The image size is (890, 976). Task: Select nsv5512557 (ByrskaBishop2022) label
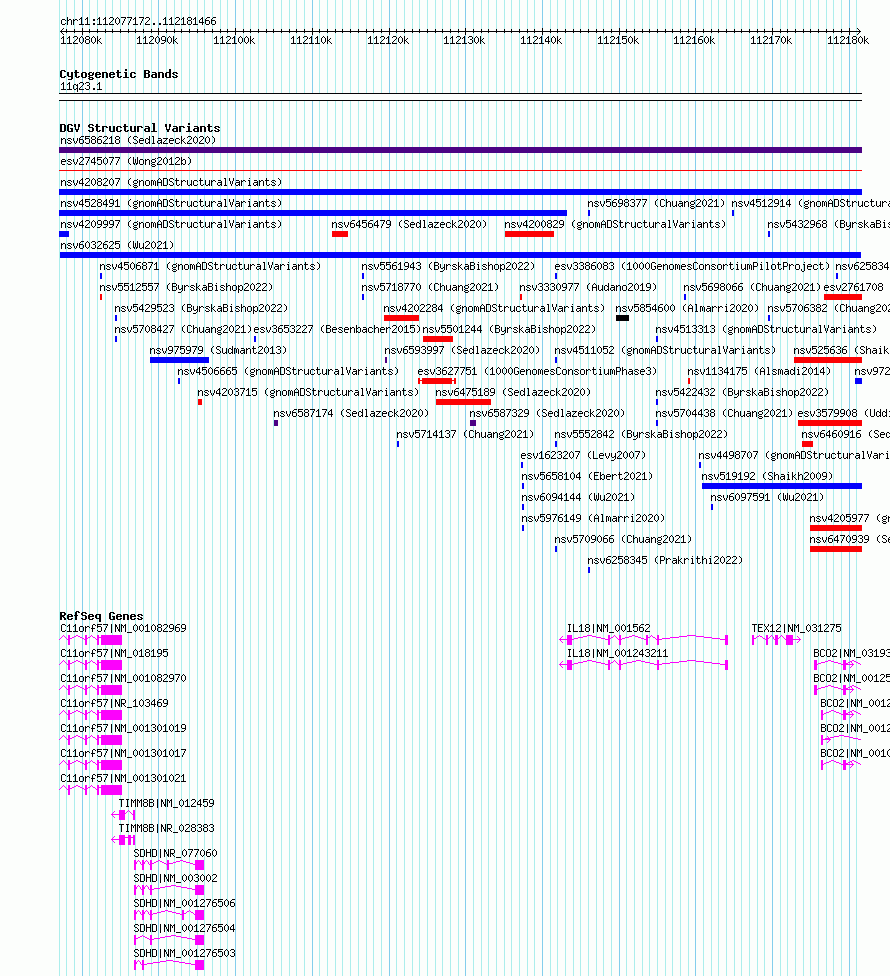[186, 287]
